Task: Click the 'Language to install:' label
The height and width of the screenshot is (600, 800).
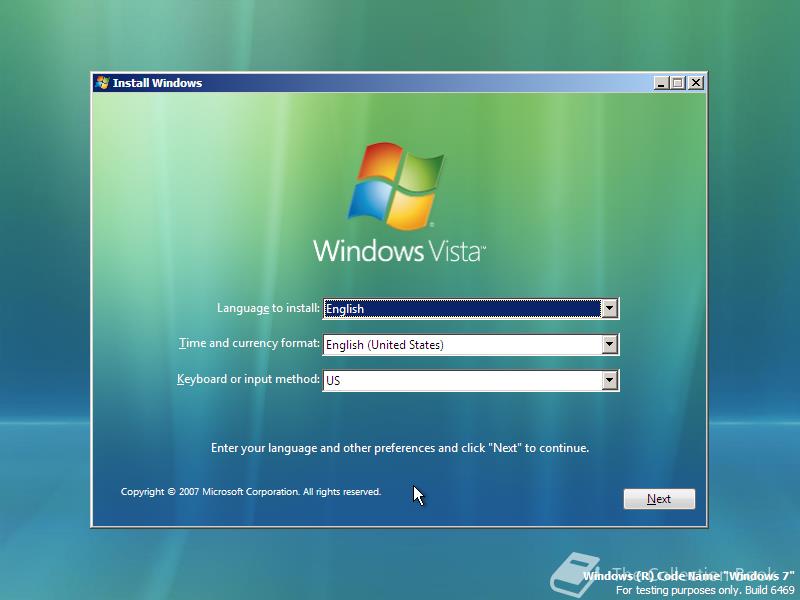Action: [x=268, y=308]
